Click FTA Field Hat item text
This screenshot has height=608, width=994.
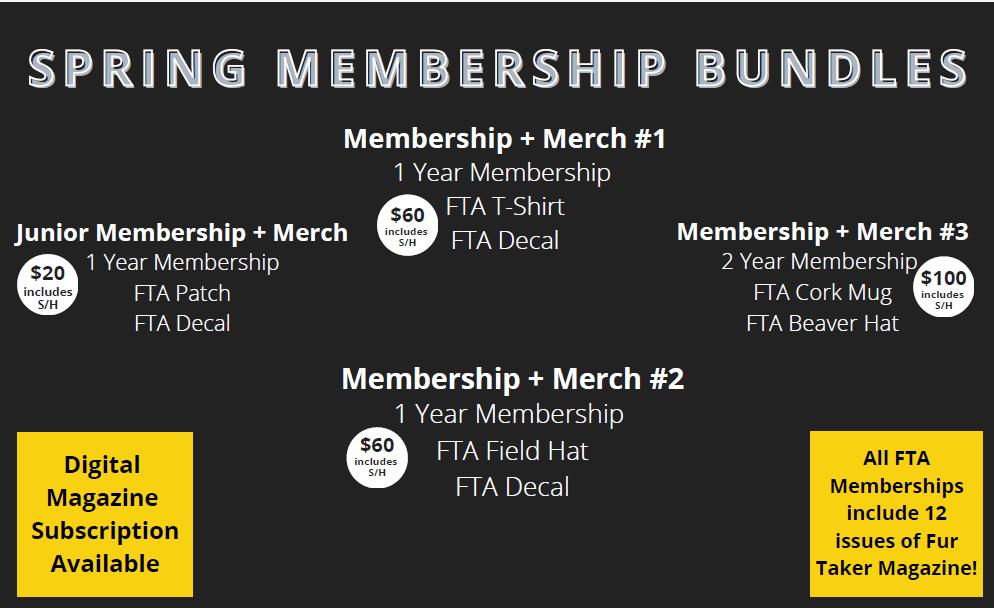click(x=512, y=451)
